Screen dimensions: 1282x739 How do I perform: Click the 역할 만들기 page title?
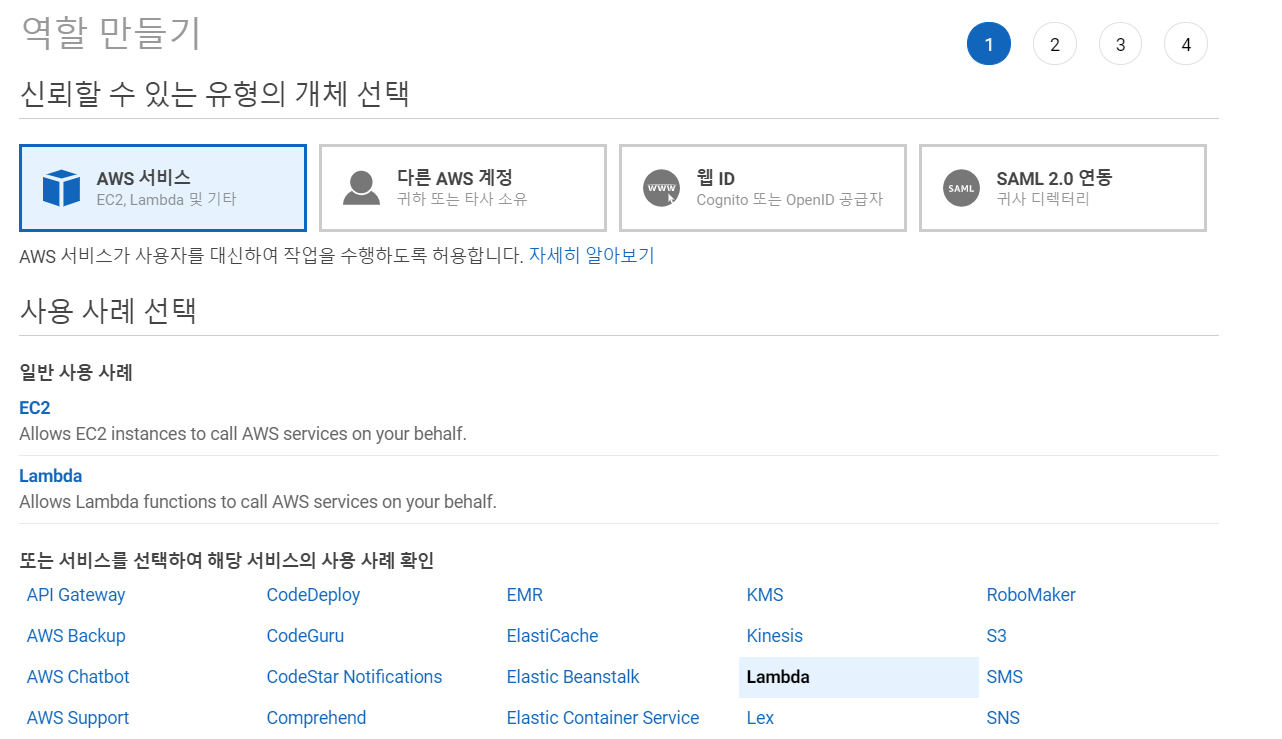[111, 33]
